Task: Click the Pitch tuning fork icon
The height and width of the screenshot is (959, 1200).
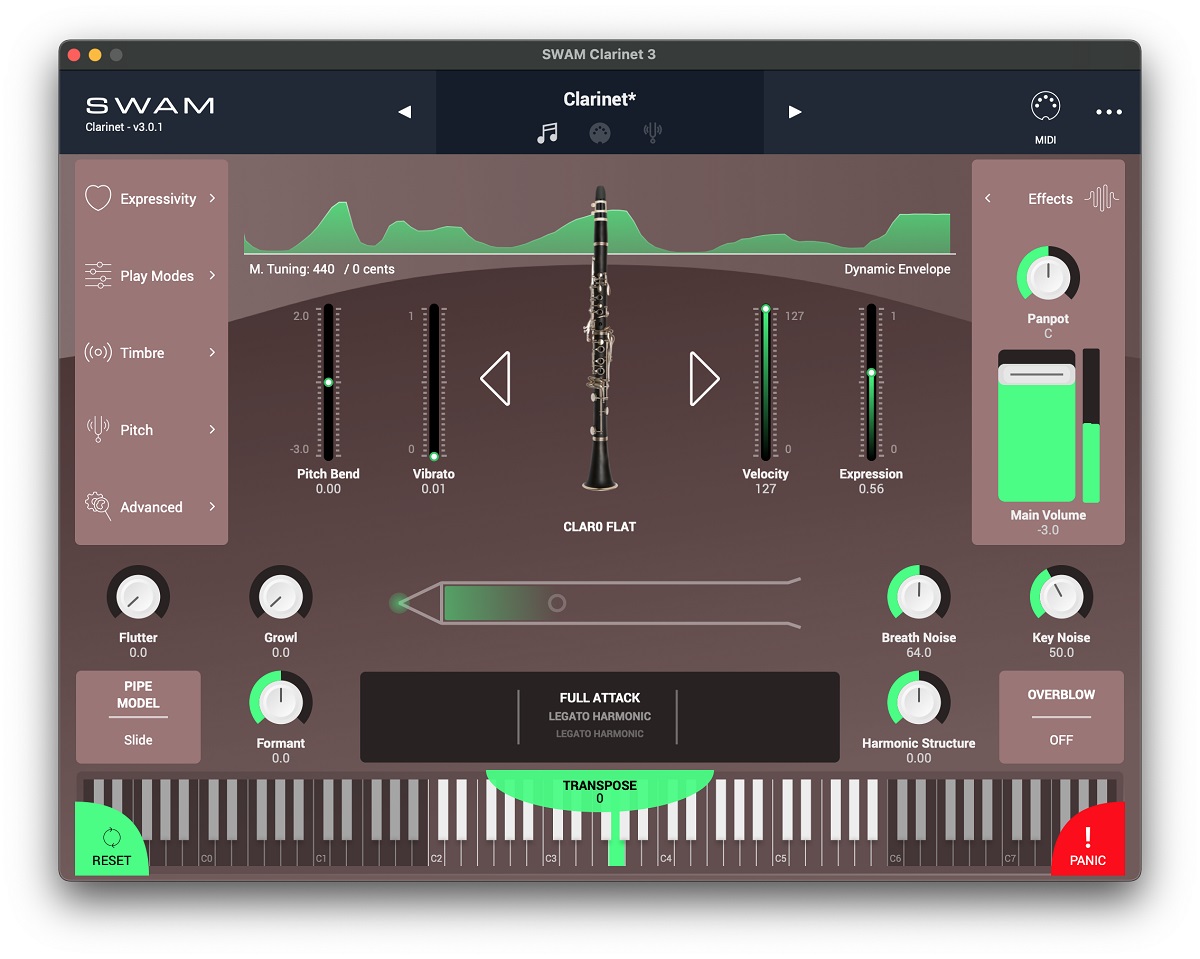Action: 98,429
